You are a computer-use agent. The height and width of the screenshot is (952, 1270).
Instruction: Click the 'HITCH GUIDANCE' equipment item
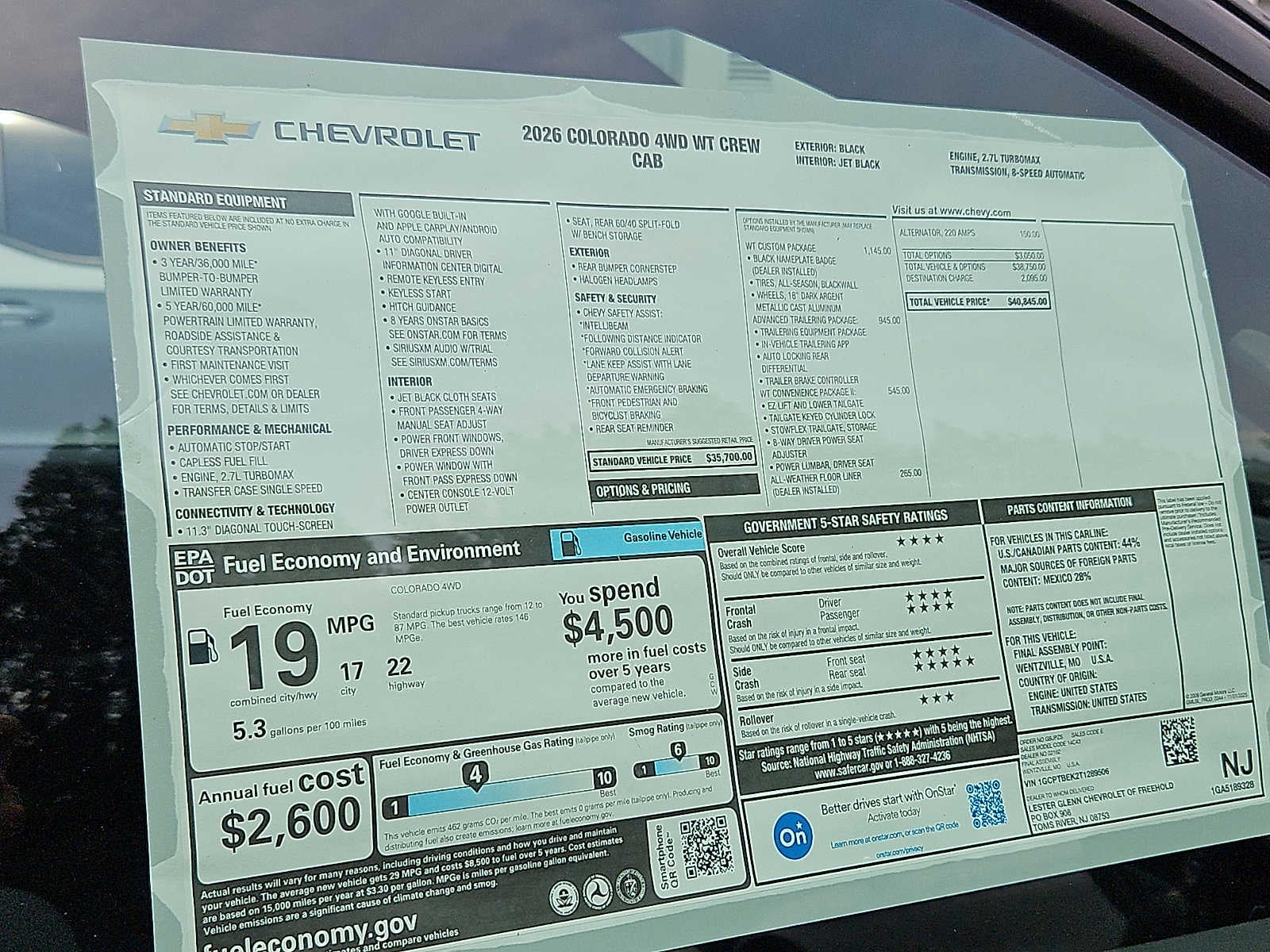[421, 307]
